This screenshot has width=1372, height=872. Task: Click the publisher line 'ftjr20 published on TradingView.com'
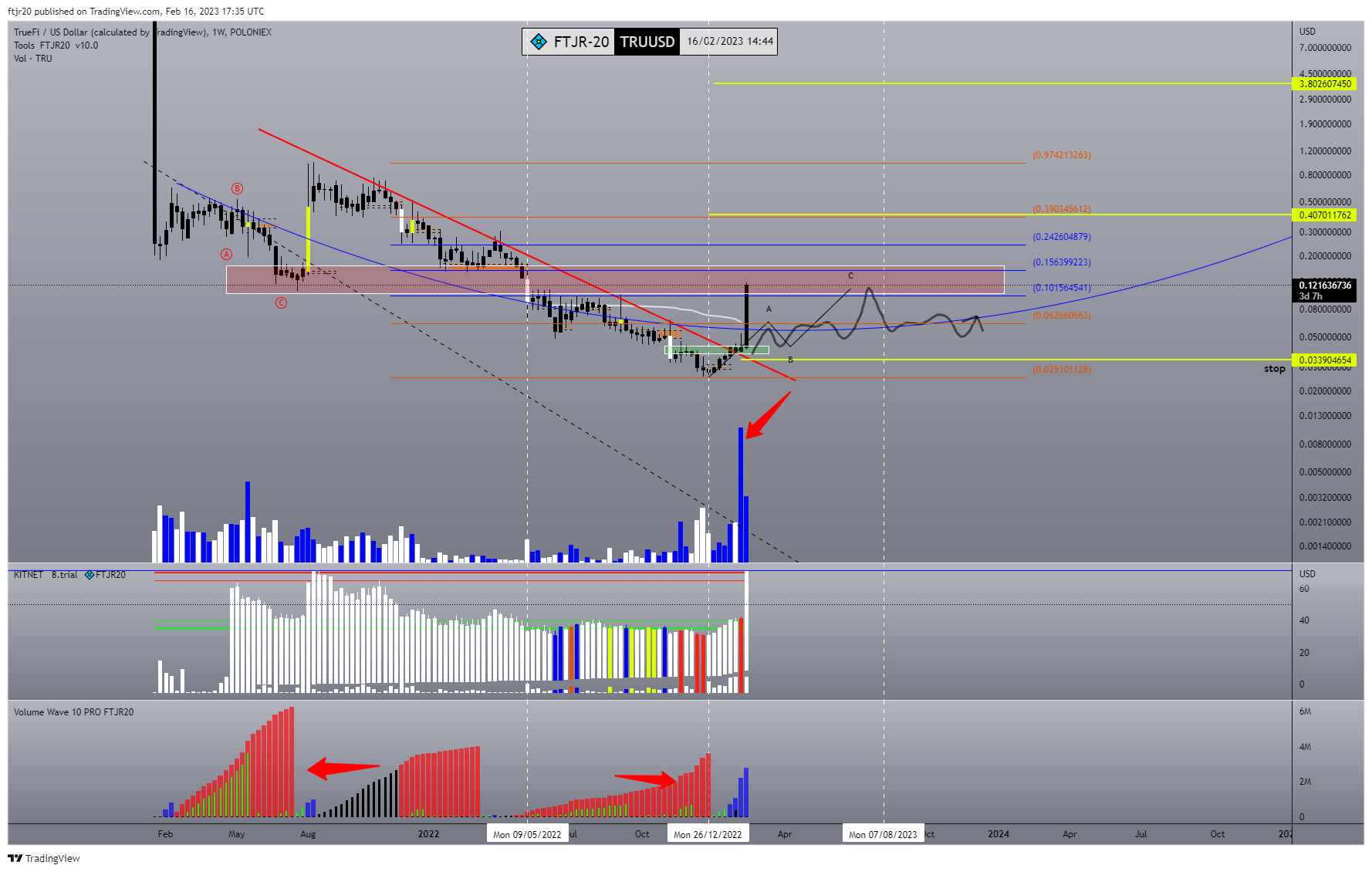coord(84,12)
